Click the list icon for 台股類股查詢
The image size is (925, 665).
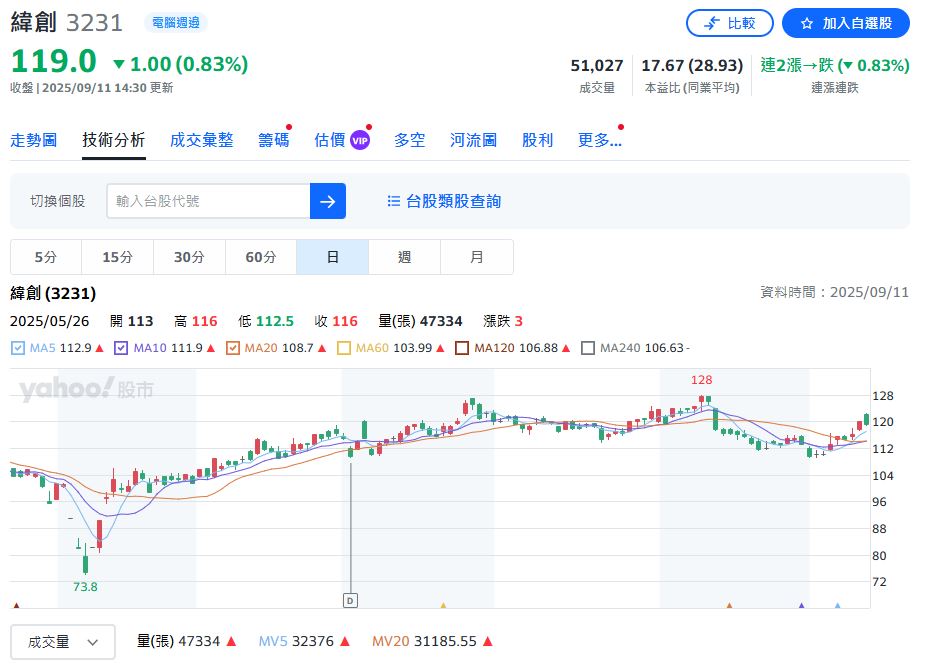click(393, 201)
